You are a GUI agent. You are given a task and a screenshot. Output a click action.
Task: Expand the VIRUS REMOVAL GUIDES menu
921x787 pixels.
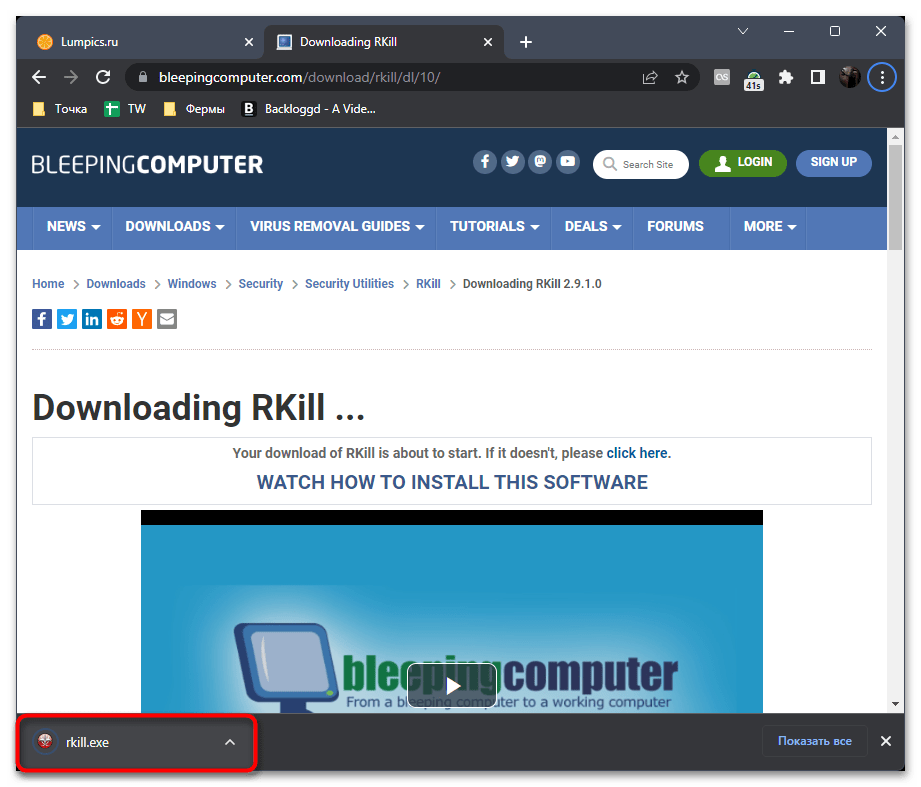(x=337, y=227)
